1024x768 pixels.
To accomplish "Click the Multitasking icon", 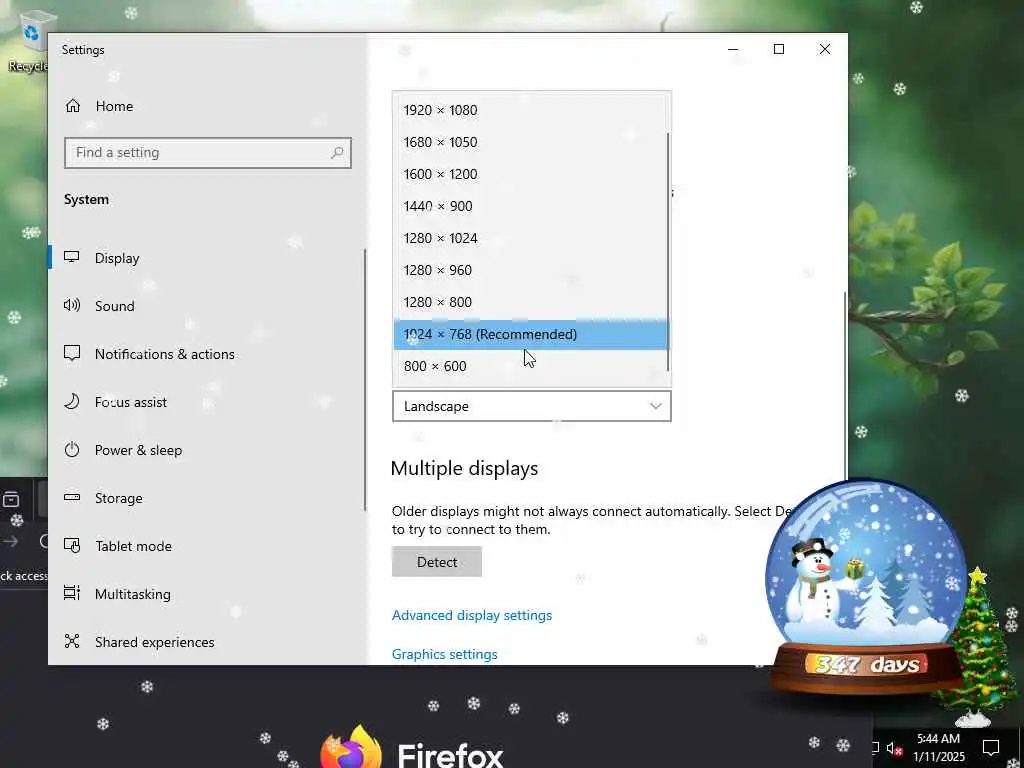I will (x=72, y=593).
